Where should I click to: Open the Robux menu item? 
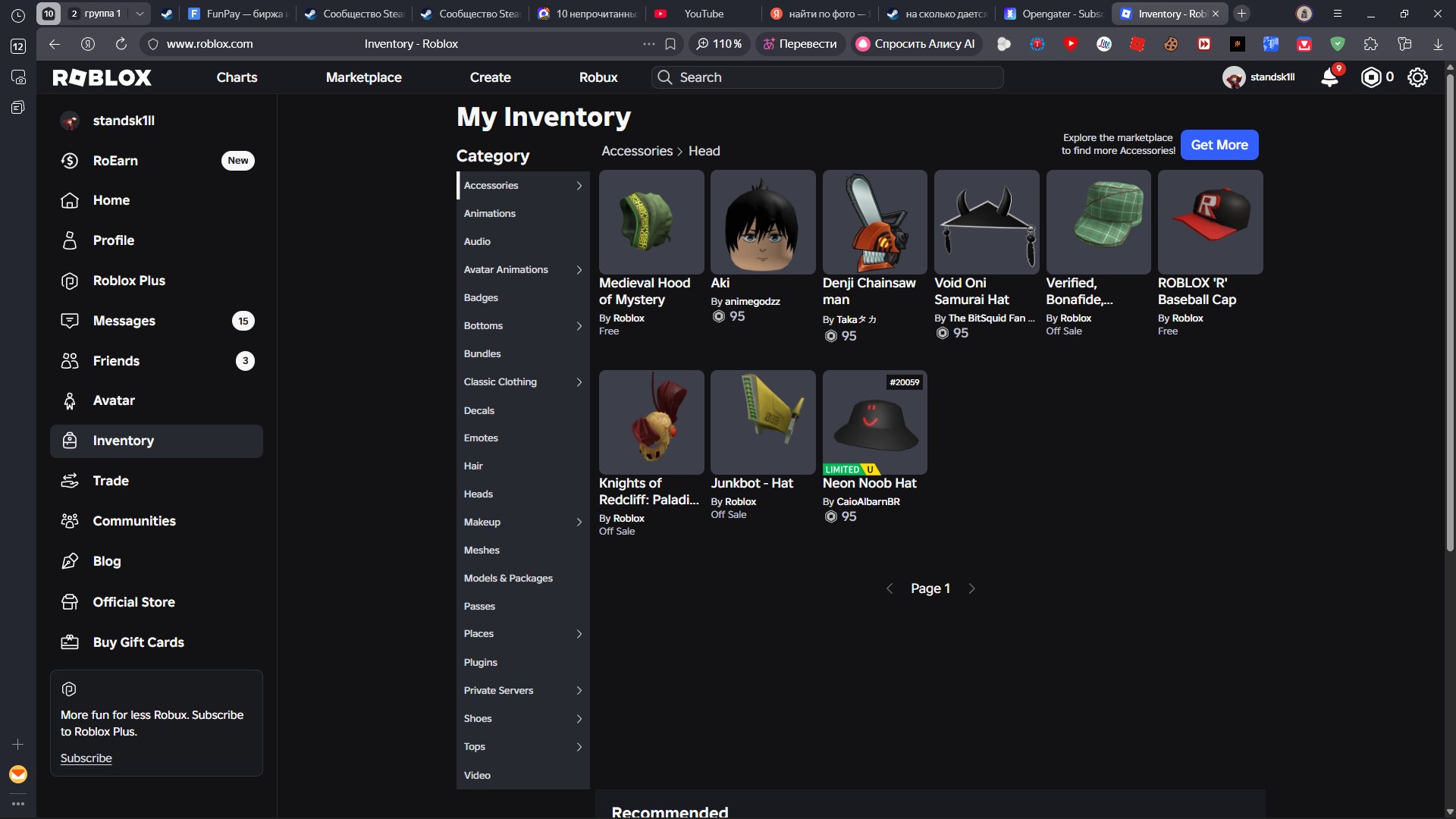[598, 77]
